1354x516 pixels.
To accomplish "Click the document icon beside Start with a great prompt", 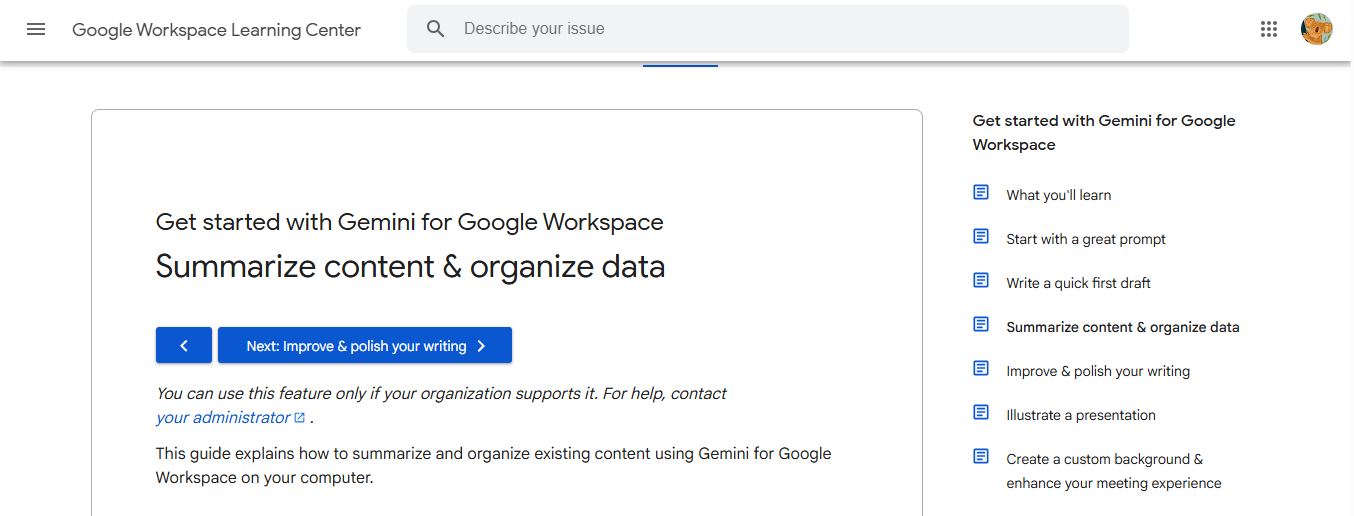I will coord(981,236).
